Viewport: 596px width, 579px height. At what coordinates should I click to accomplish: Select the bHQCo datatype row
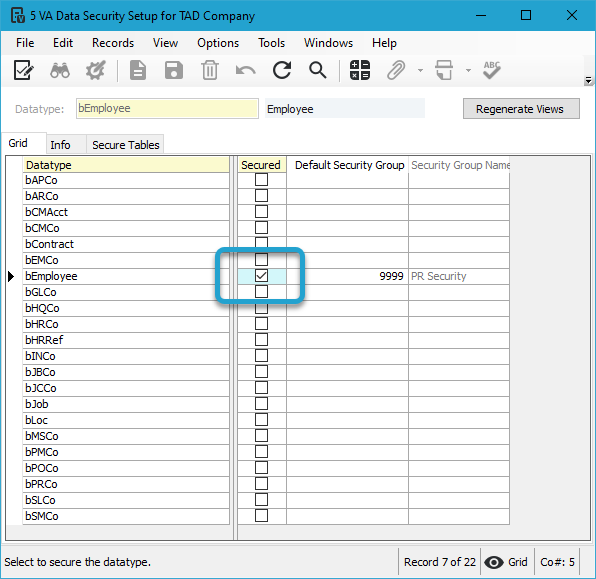[x=126, y=308]
